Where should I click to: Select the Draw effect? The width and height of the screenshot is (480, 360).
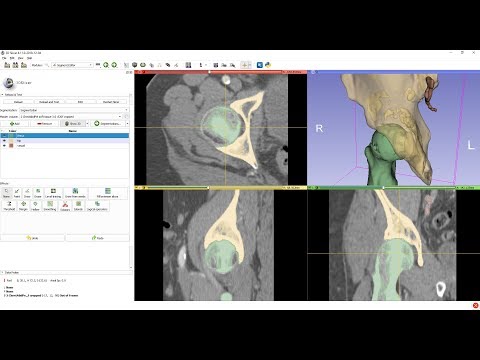pos(27,193)
